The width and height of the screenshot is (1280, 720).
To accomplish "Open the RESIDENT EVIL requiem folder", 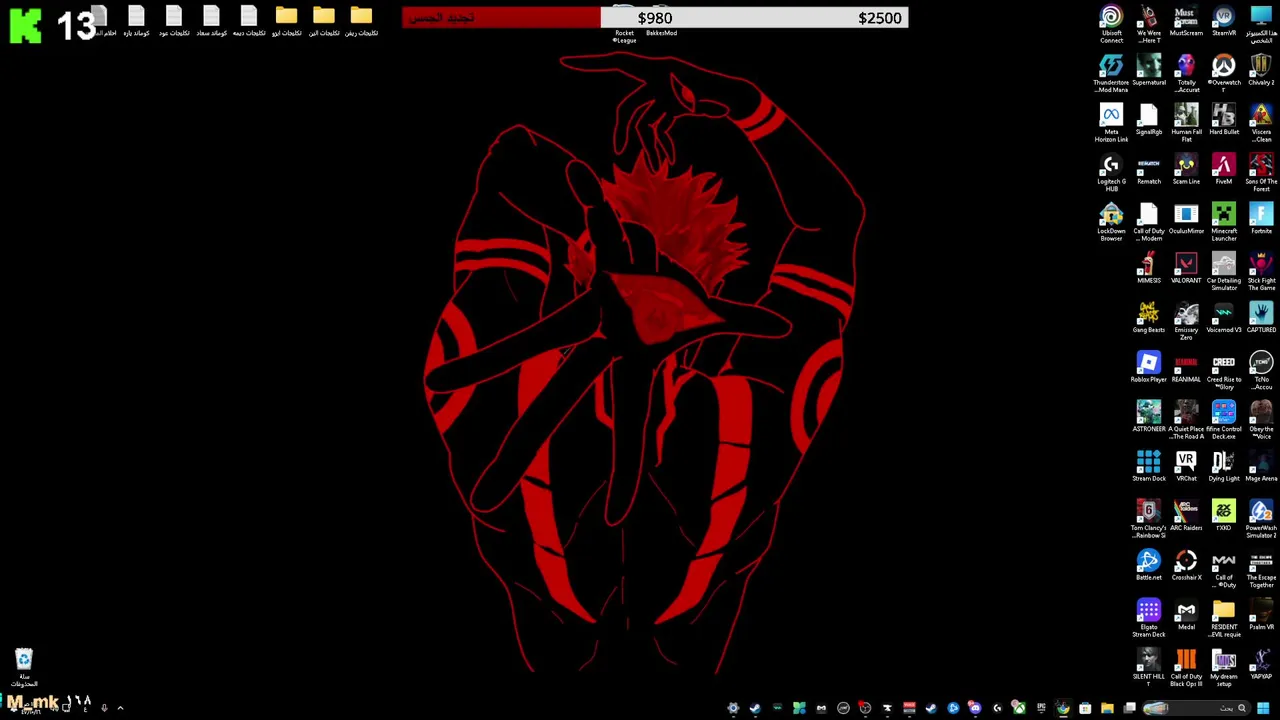I will pos(1223,619).
